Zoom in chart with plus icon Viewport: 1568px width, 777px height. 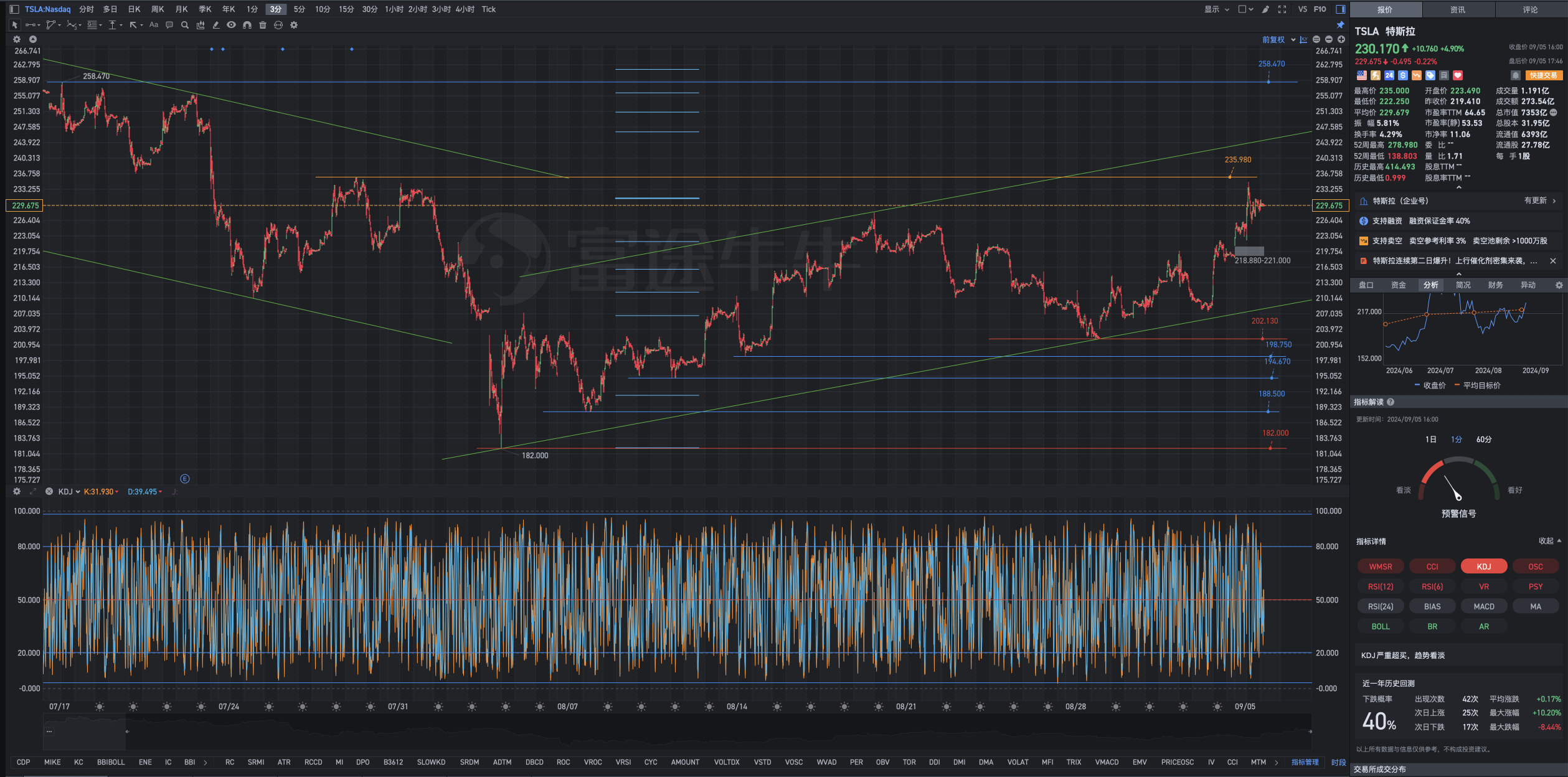click(x=1341, y=39)
